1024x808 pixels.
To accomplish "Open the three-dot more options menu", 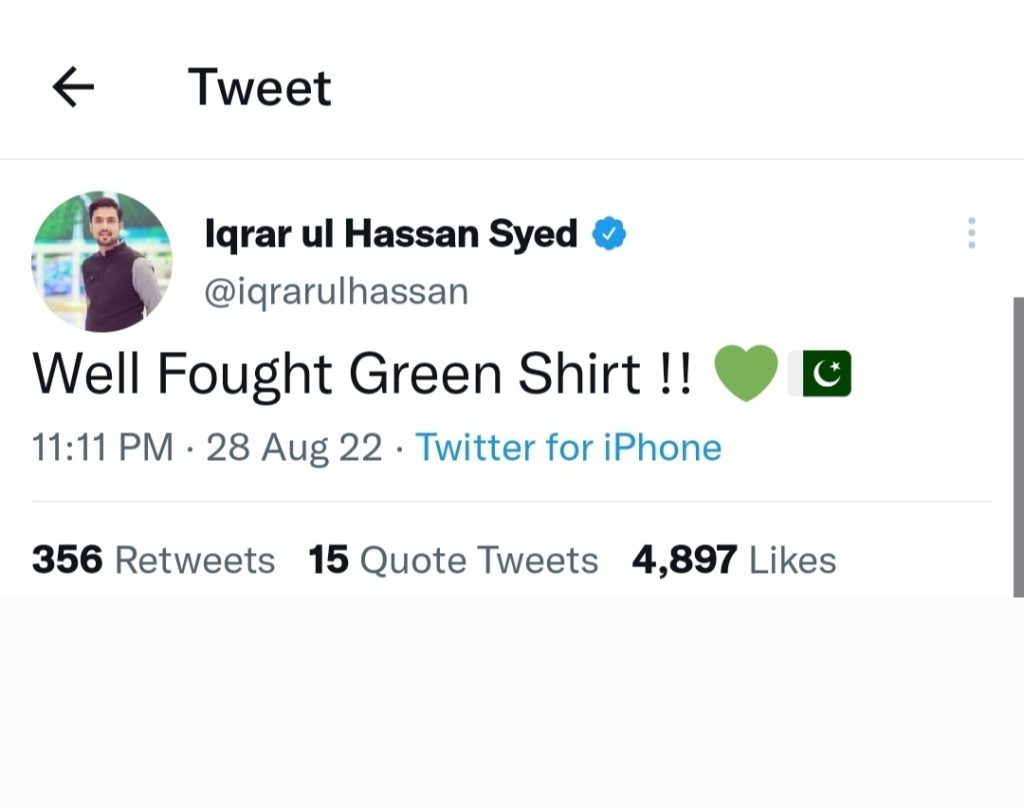I will click(972, 233).
